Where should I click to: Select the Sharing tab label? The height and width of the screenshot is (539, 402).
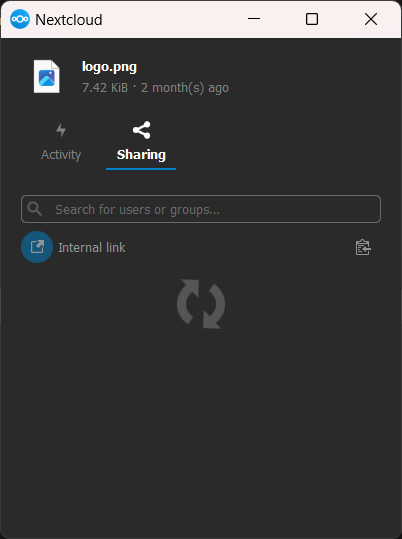[x=141, y=155]
